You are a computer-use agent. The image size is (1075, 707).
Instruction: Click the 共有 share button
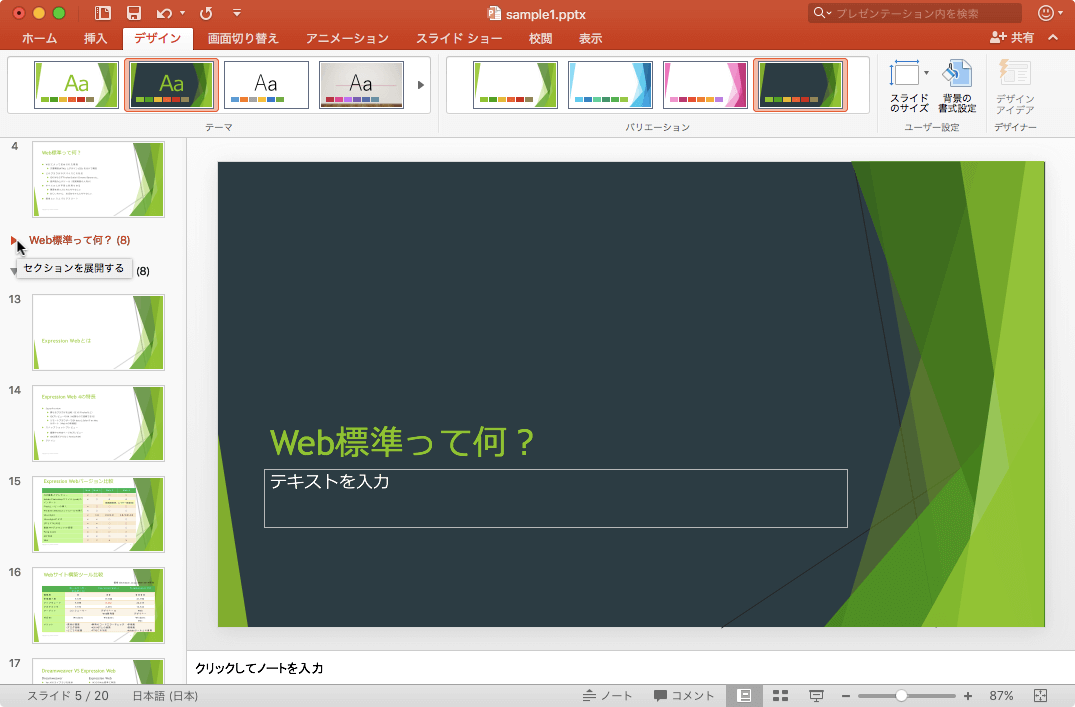coord(1012,38)
